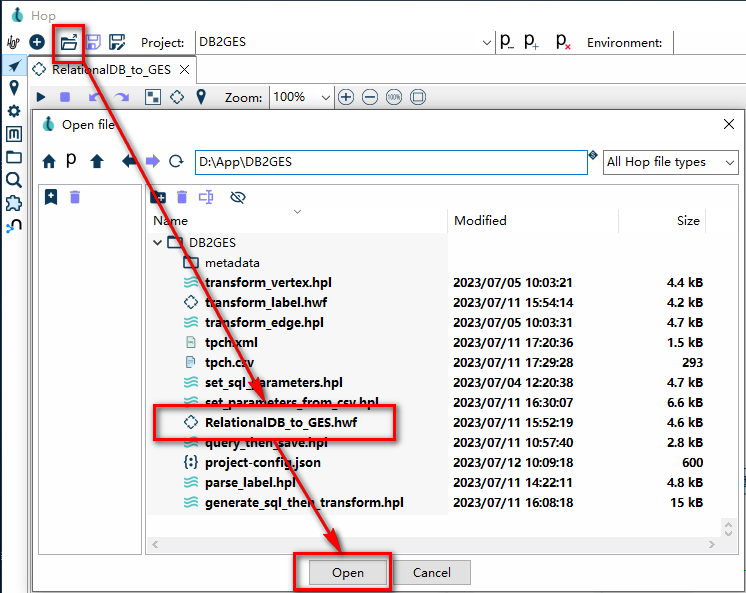Click the project folder P icon

pyautogui.click(x=71, y=161)
